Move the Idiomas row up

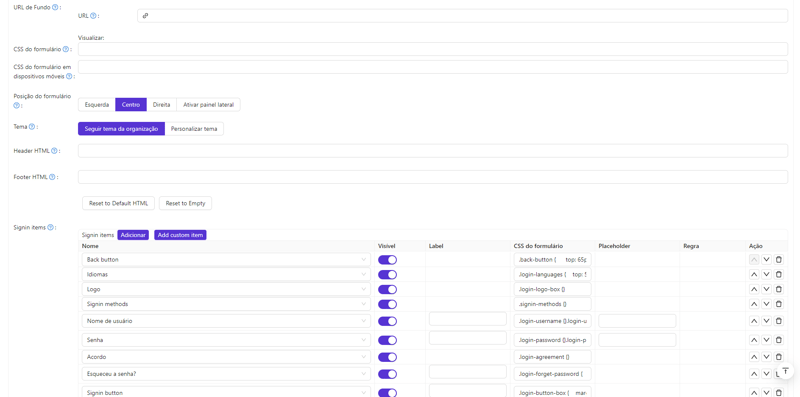(754, 274)
